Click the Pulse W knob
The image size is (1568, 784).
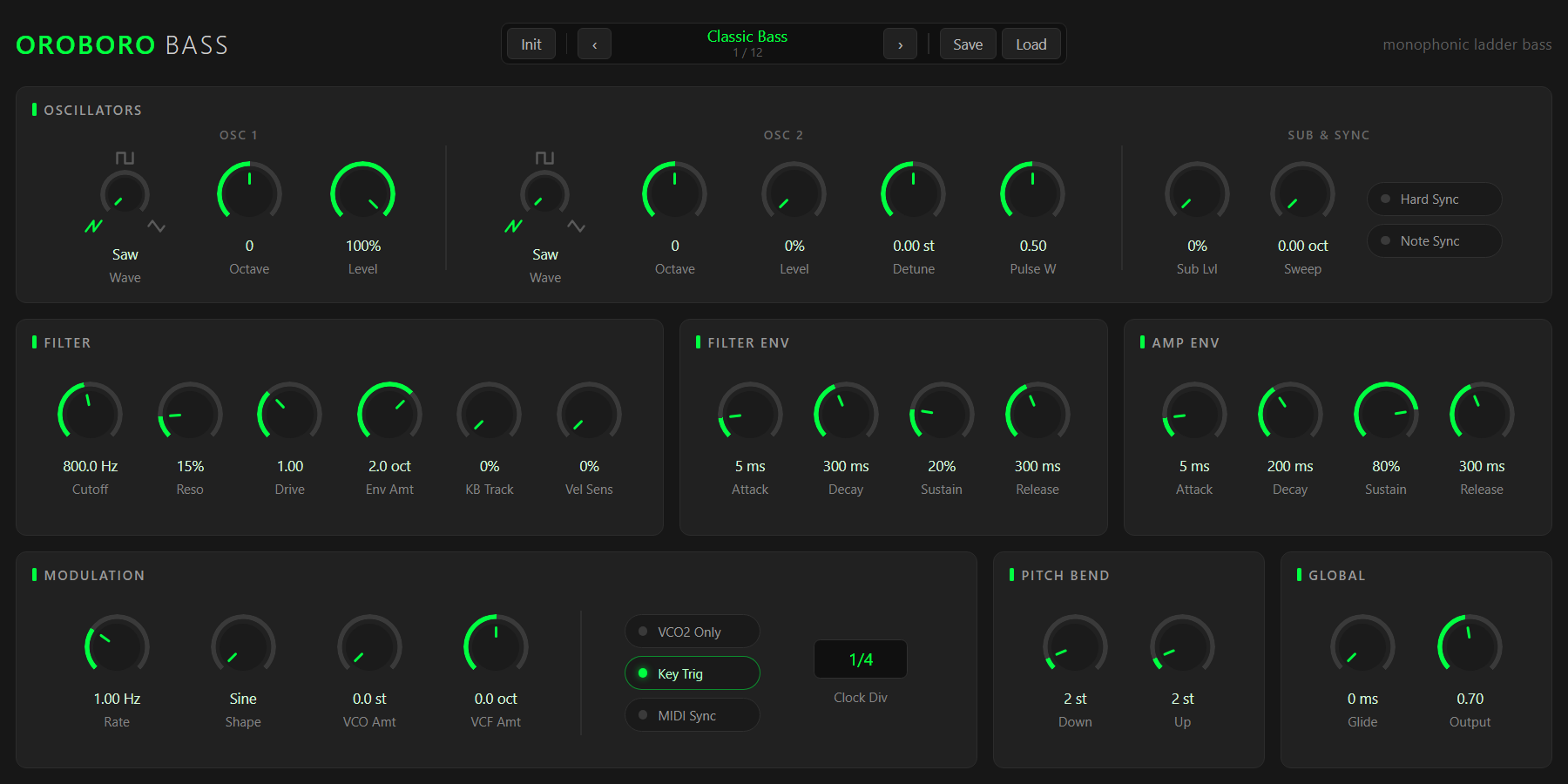tap(1032, 193)
